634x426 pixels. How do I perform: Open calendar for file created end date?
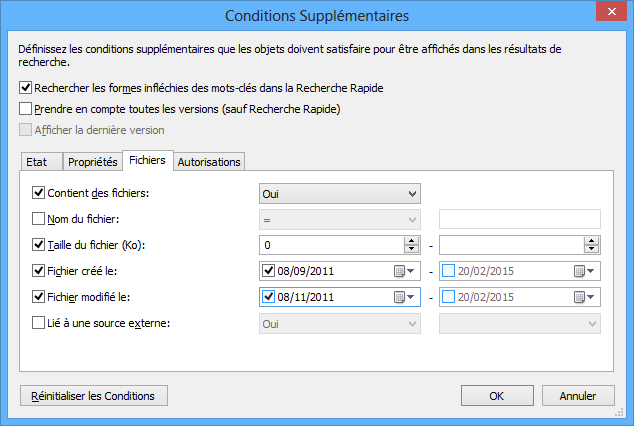(x=584, y=270)
